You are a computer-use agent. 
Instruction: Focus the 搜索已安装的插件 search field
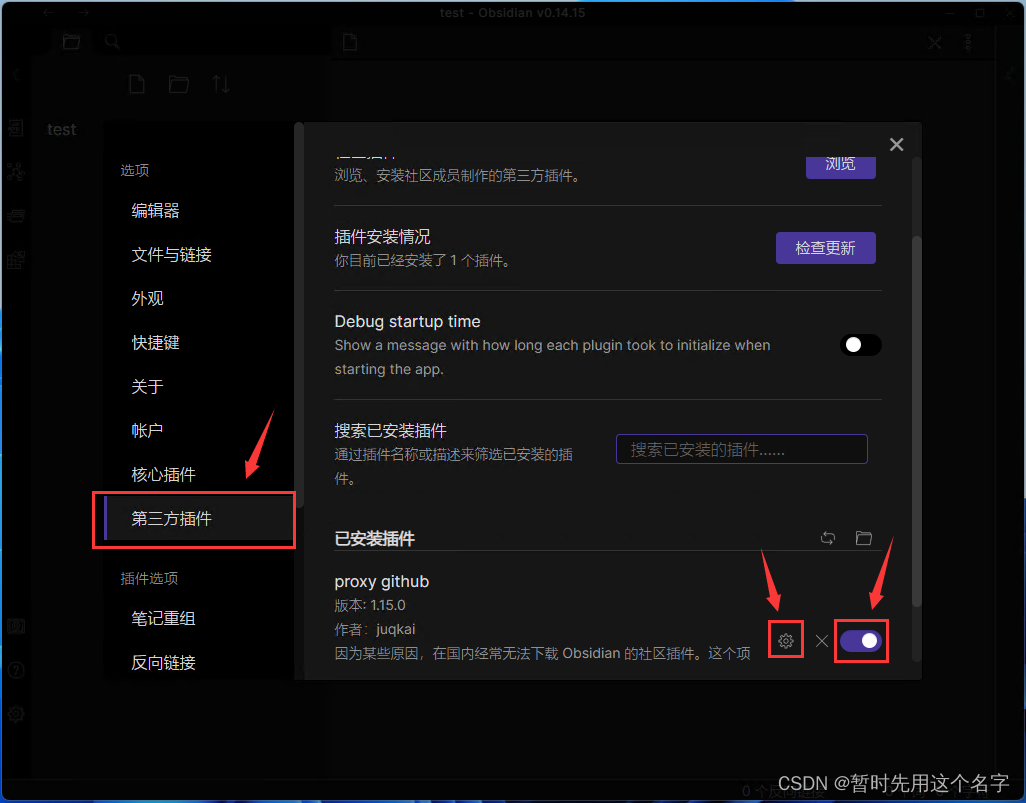741,449
